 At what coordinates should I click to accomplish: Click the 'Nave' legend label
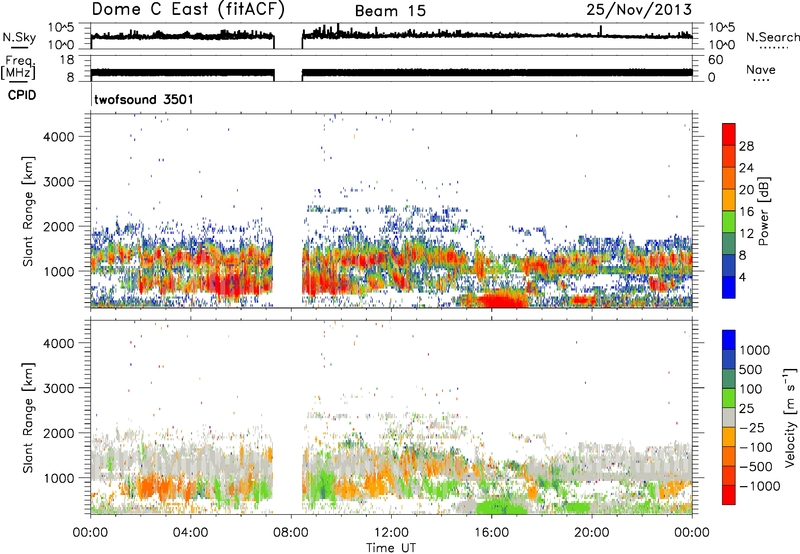(761, 69)
